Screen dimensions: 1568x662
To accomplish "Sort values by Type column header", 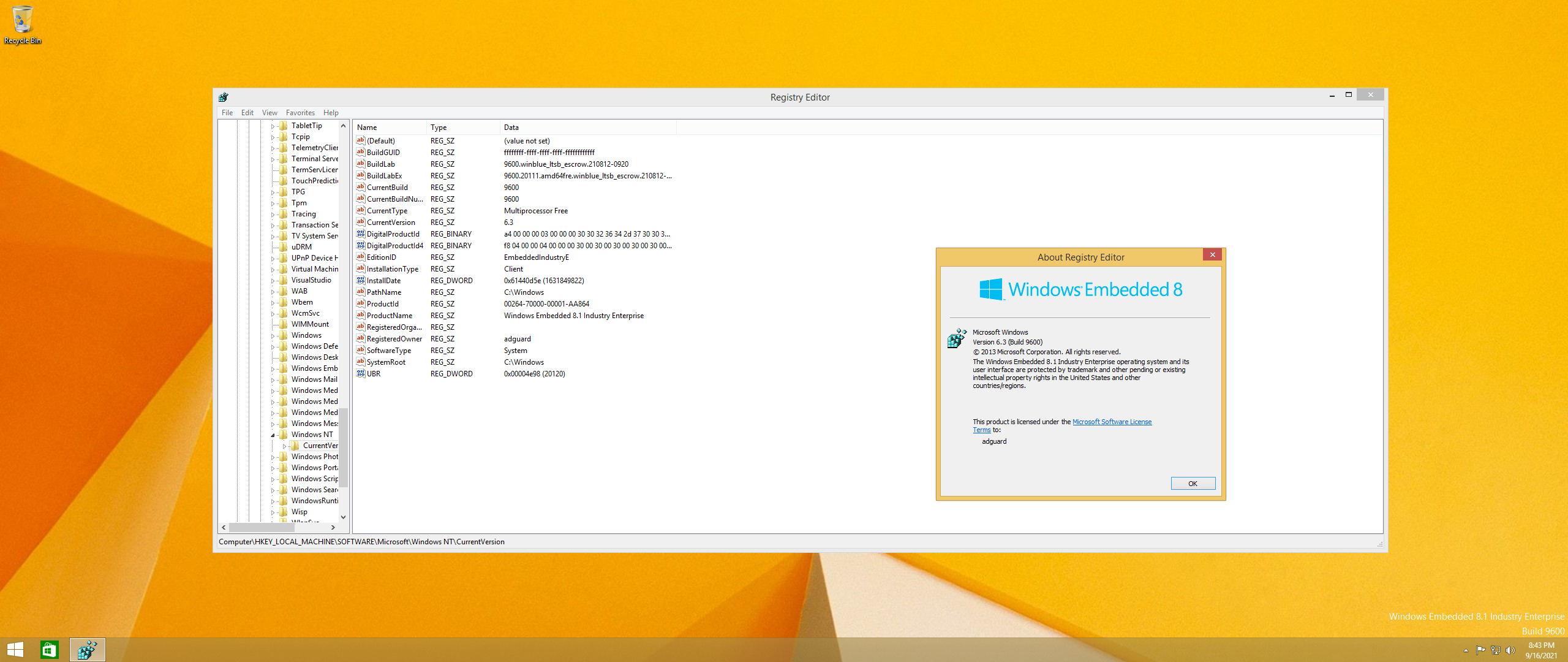I will pos(463,127).
